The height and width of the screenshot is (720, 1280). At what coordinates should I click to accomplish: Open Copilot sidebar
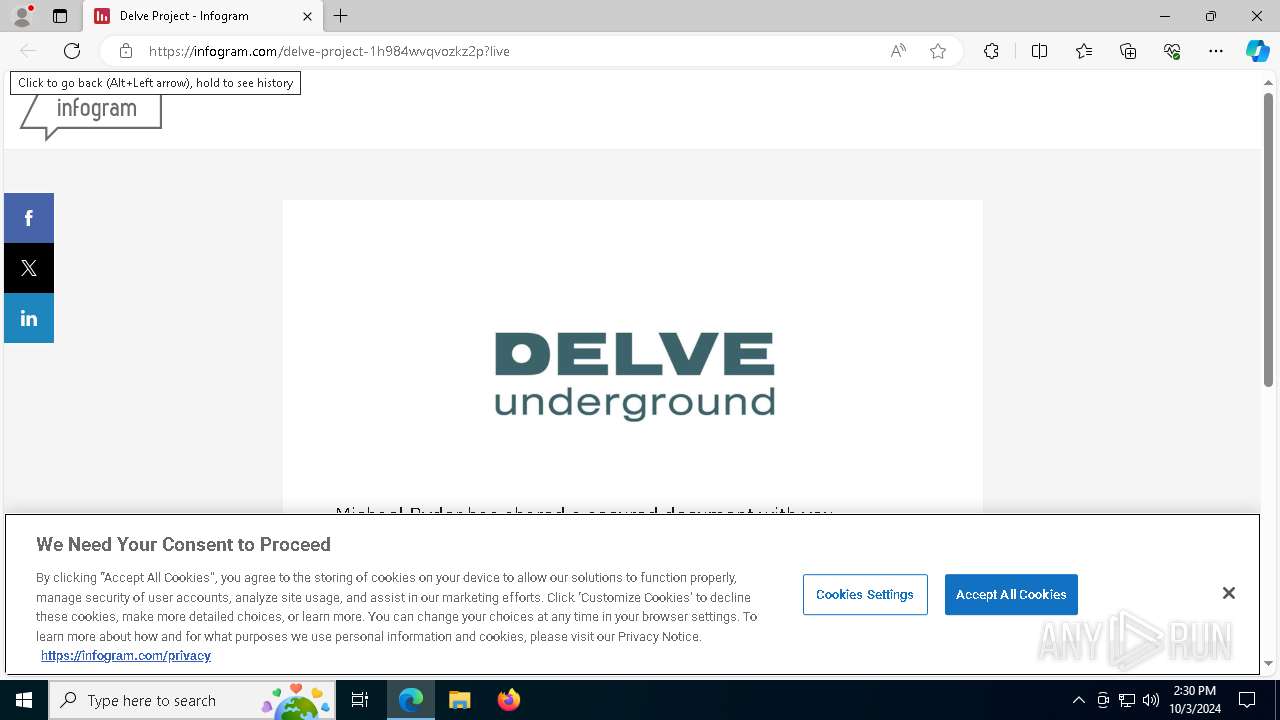(x=1257, y=51)
